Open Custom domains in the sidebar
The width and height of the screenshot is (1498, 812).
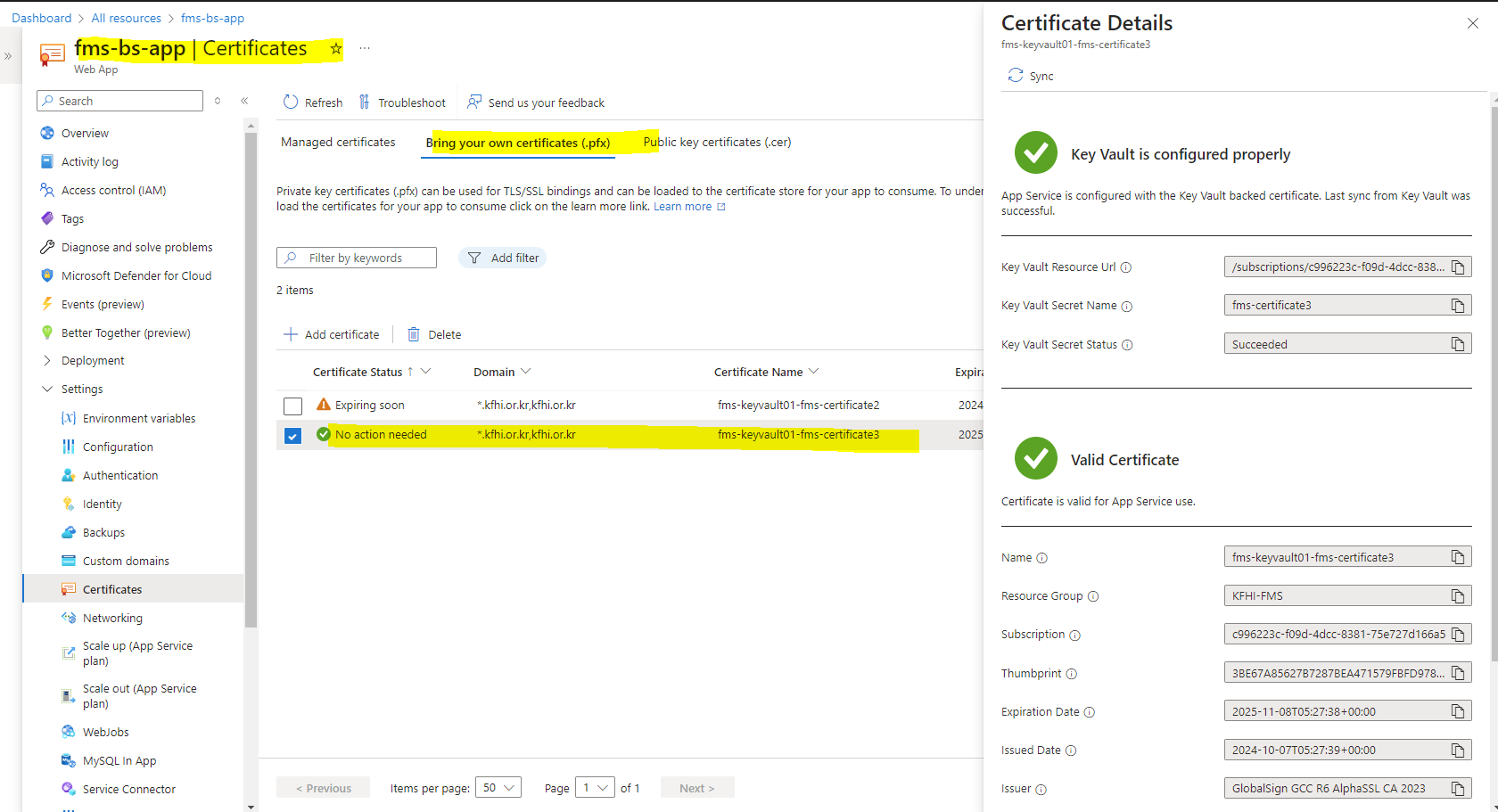[x=126, y=561]
